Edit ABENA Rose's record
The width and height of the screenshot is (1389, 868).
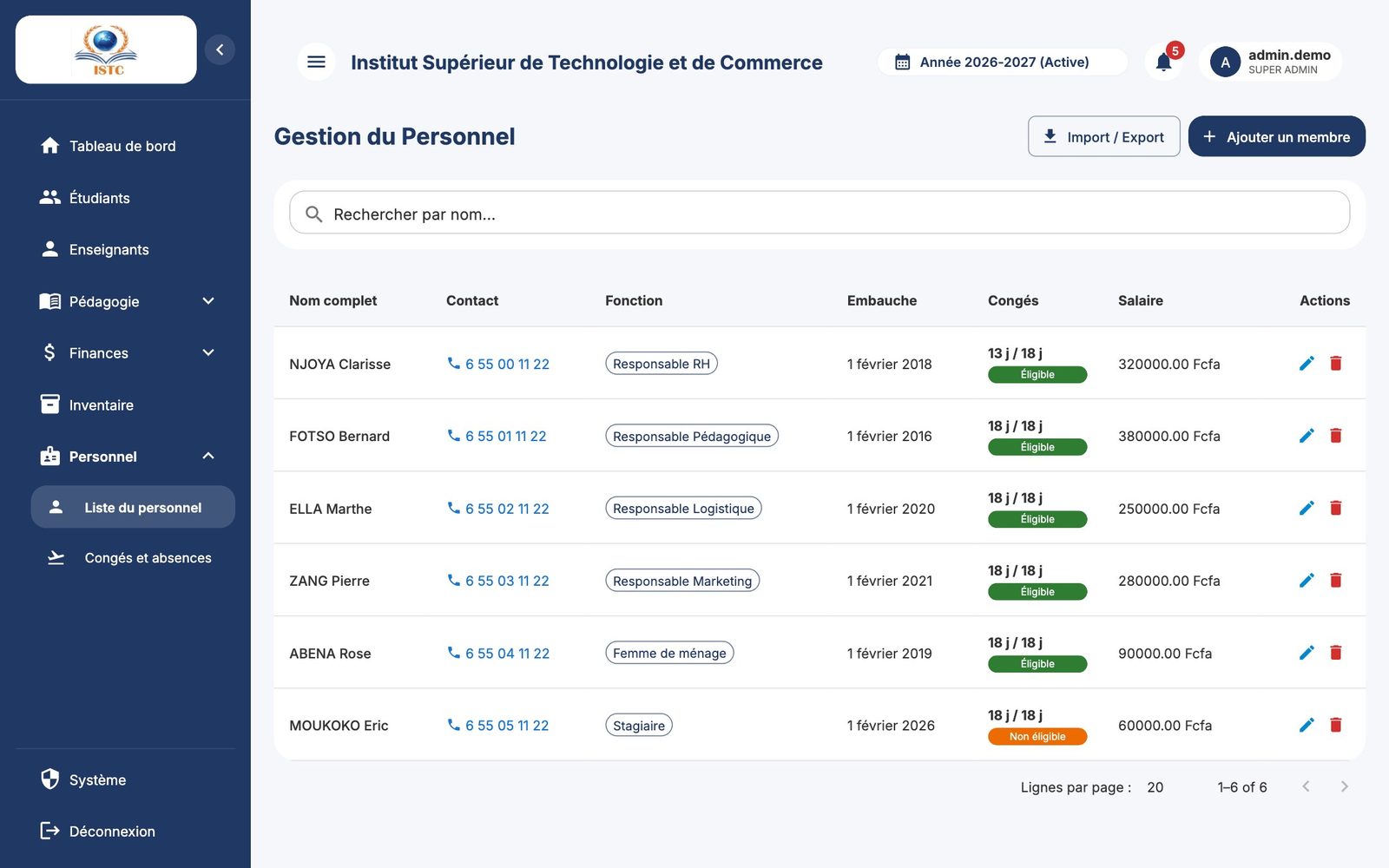tap(1307, 653)
